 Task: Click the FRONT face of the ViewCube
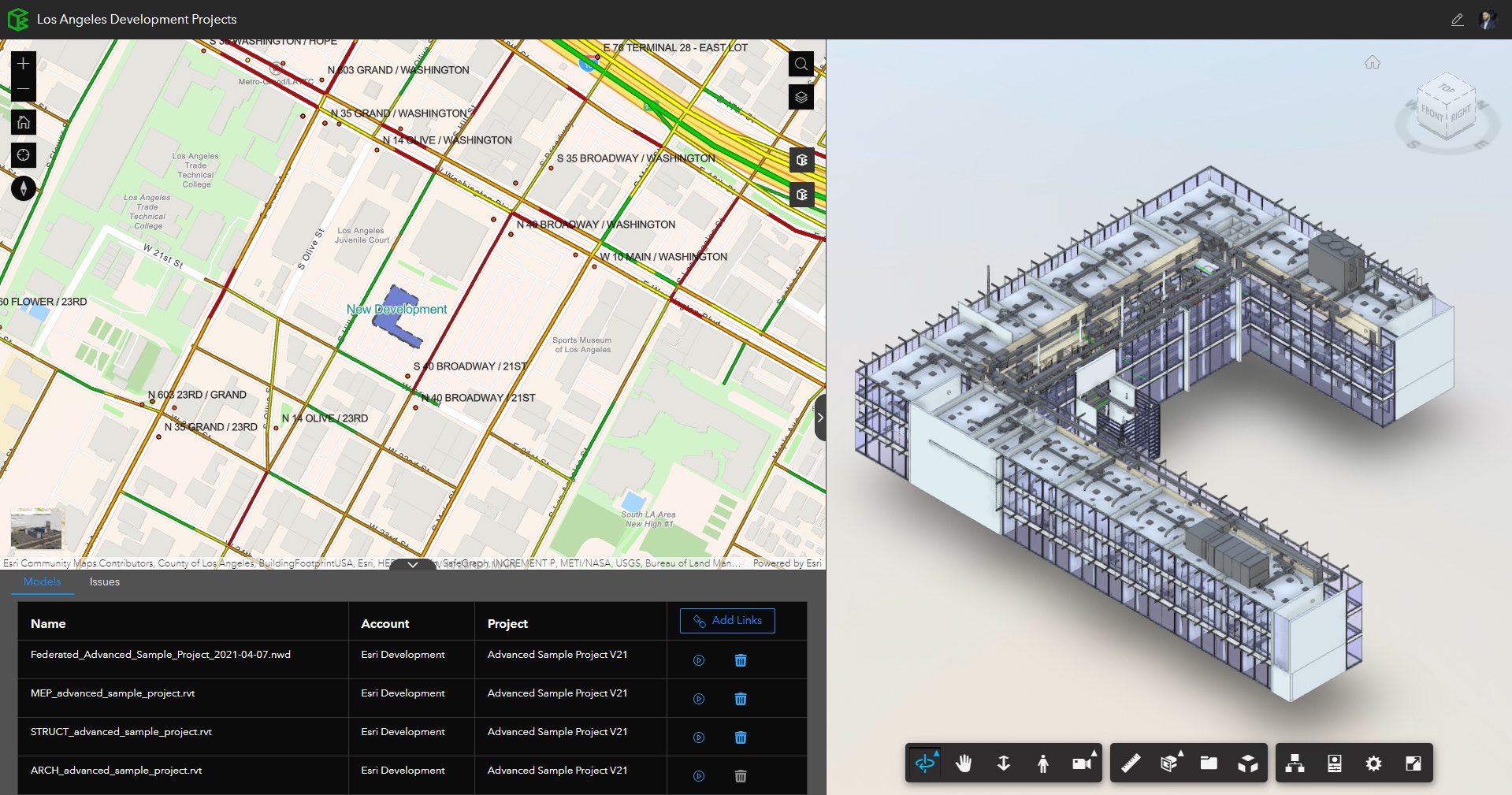click(1432, 115)
